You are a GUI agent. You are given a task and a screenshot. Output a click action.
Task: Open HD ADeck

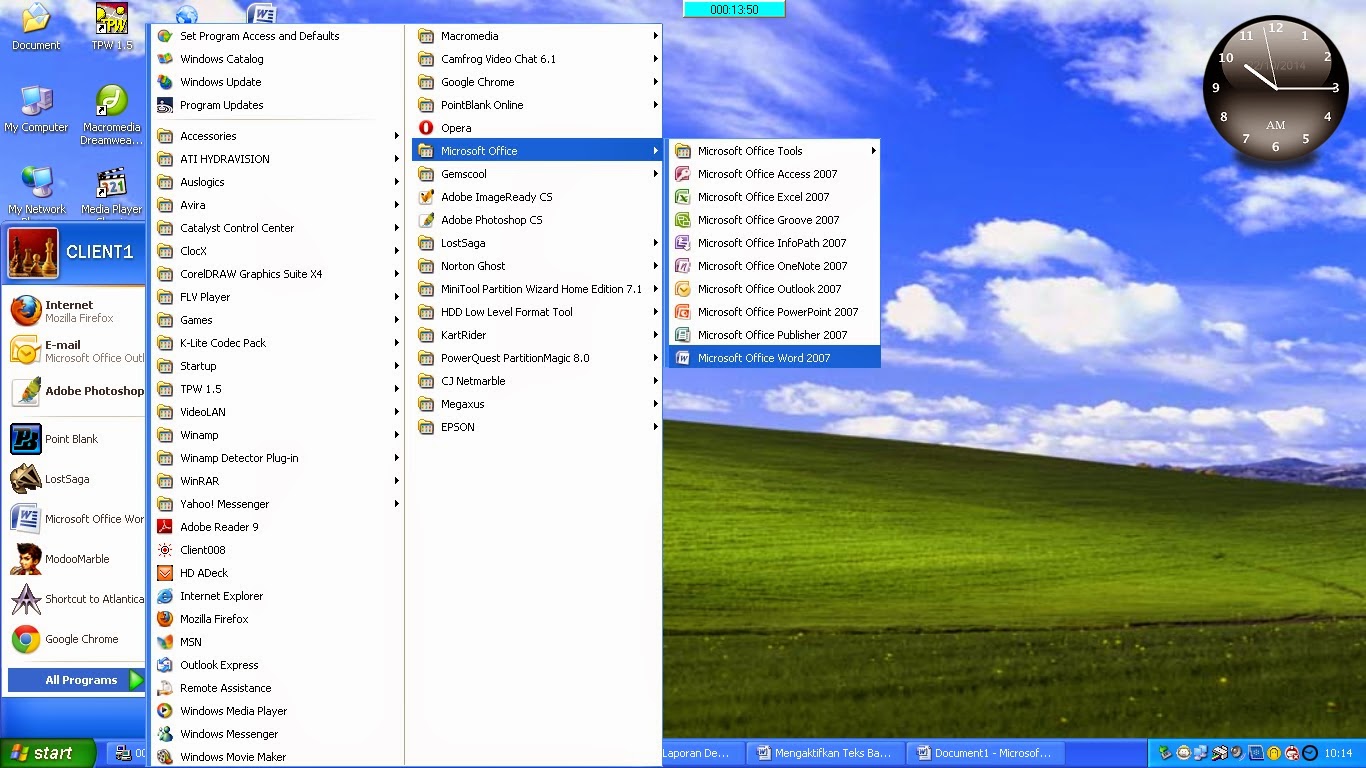[277, 573]
